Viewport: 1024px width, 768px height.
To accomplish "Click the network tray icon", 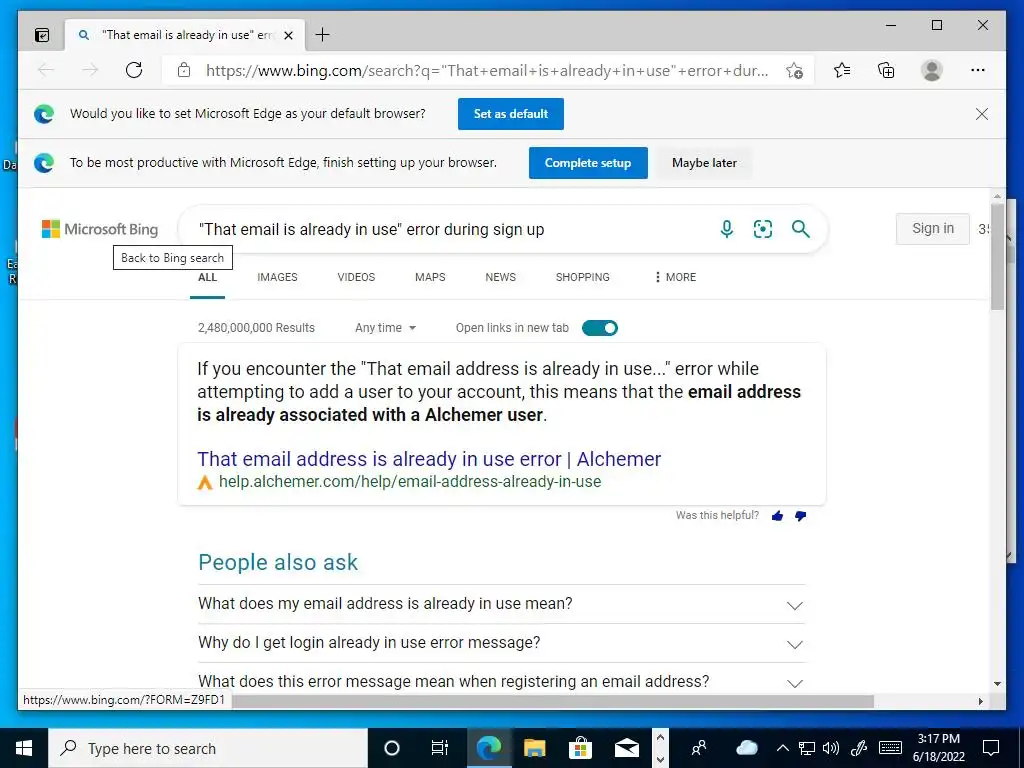I will point(807,748).
